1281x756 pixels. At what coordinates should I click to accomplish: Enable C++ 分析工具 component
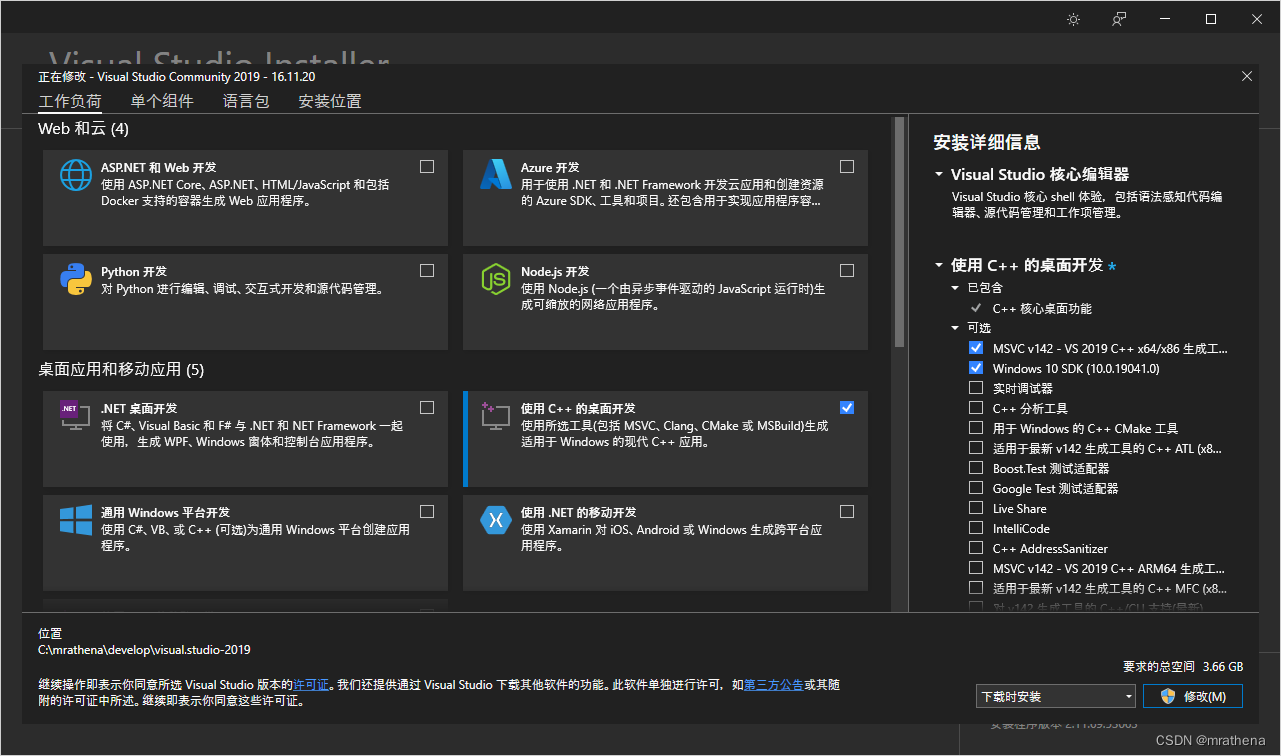(x=976, y=408)
